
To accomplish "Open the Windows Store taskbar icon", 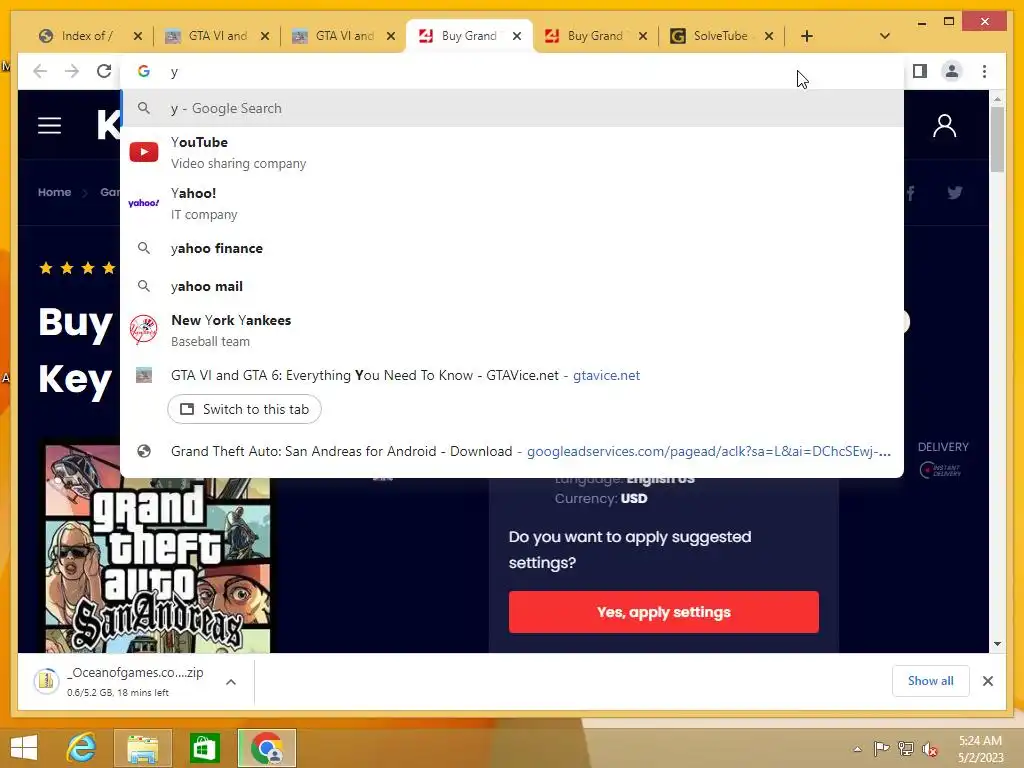I will point(204,748).
